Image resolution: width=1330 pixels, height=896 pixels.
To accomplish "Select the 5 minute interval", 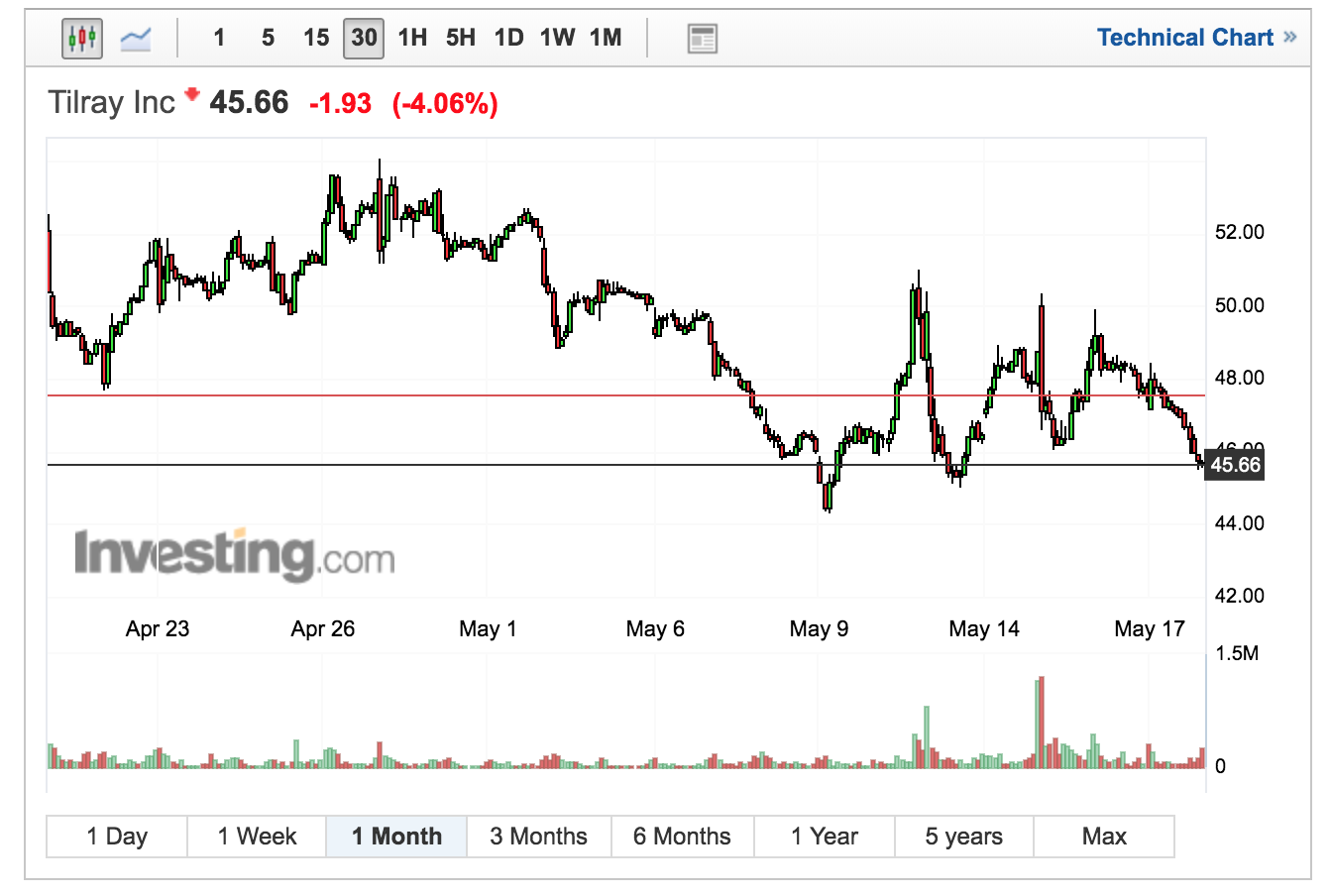I will (x=268, y=38).
